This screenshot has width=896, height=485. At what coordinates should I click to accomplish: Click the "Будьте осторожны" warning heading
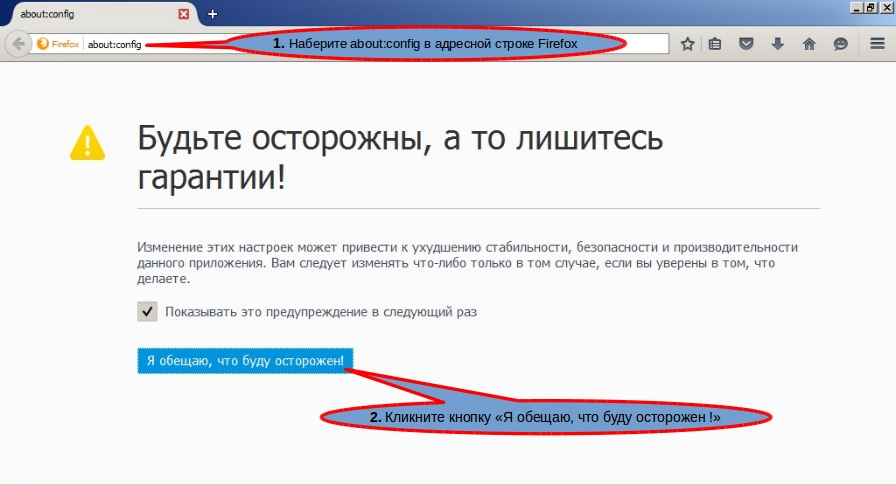(400, 157)
